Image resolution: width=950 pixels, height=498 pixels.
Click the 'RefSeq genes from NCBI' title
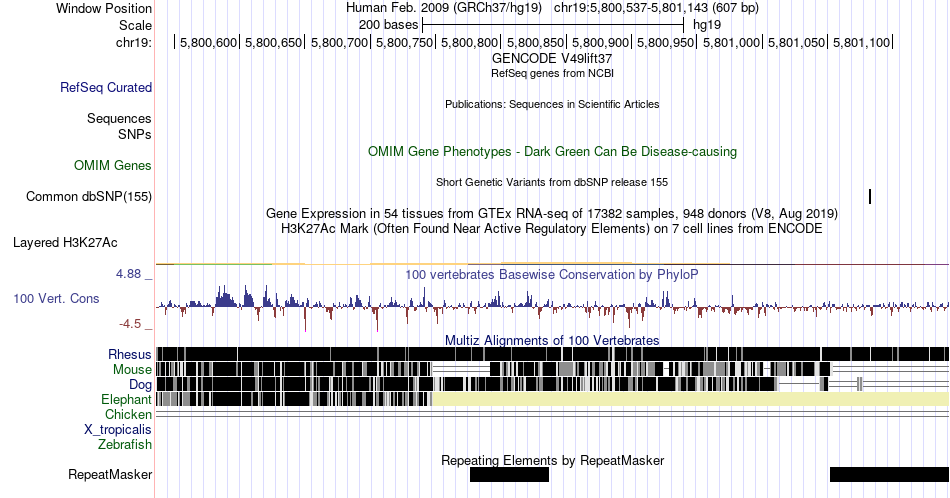click(x=552, y=73)
